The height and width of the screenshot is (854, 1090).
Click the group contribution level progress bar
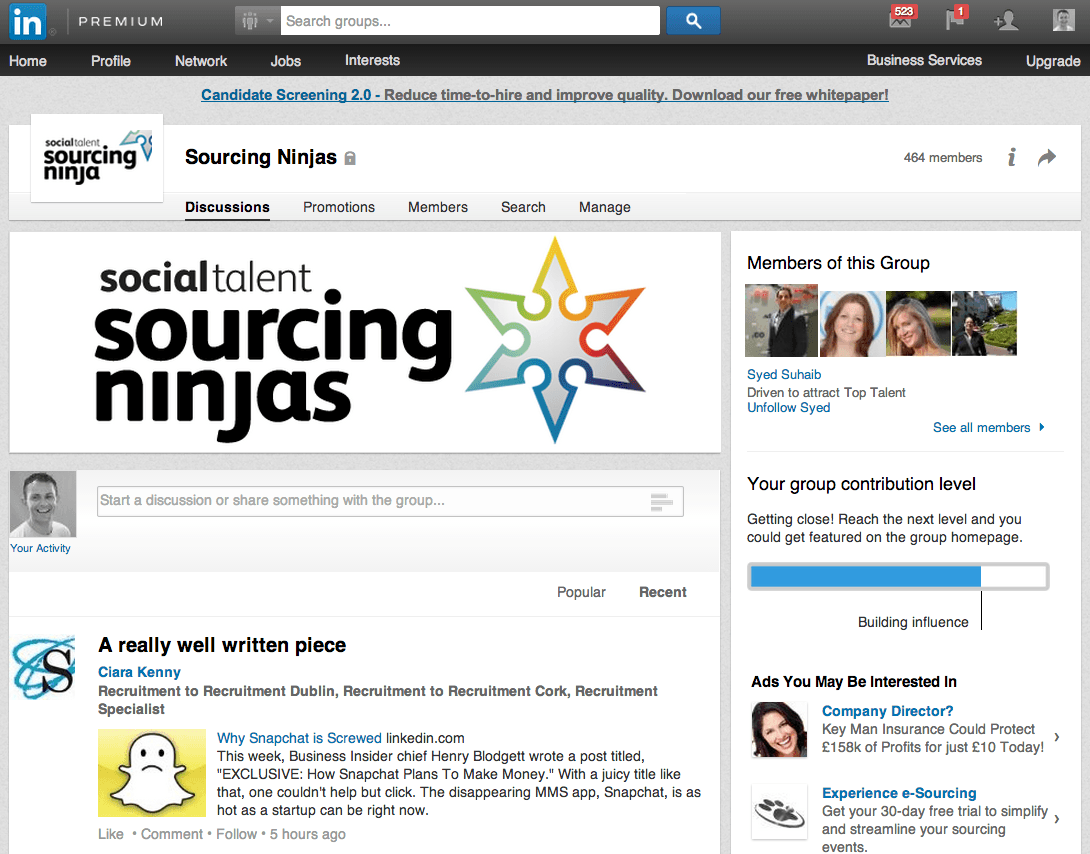pos(898,577)
